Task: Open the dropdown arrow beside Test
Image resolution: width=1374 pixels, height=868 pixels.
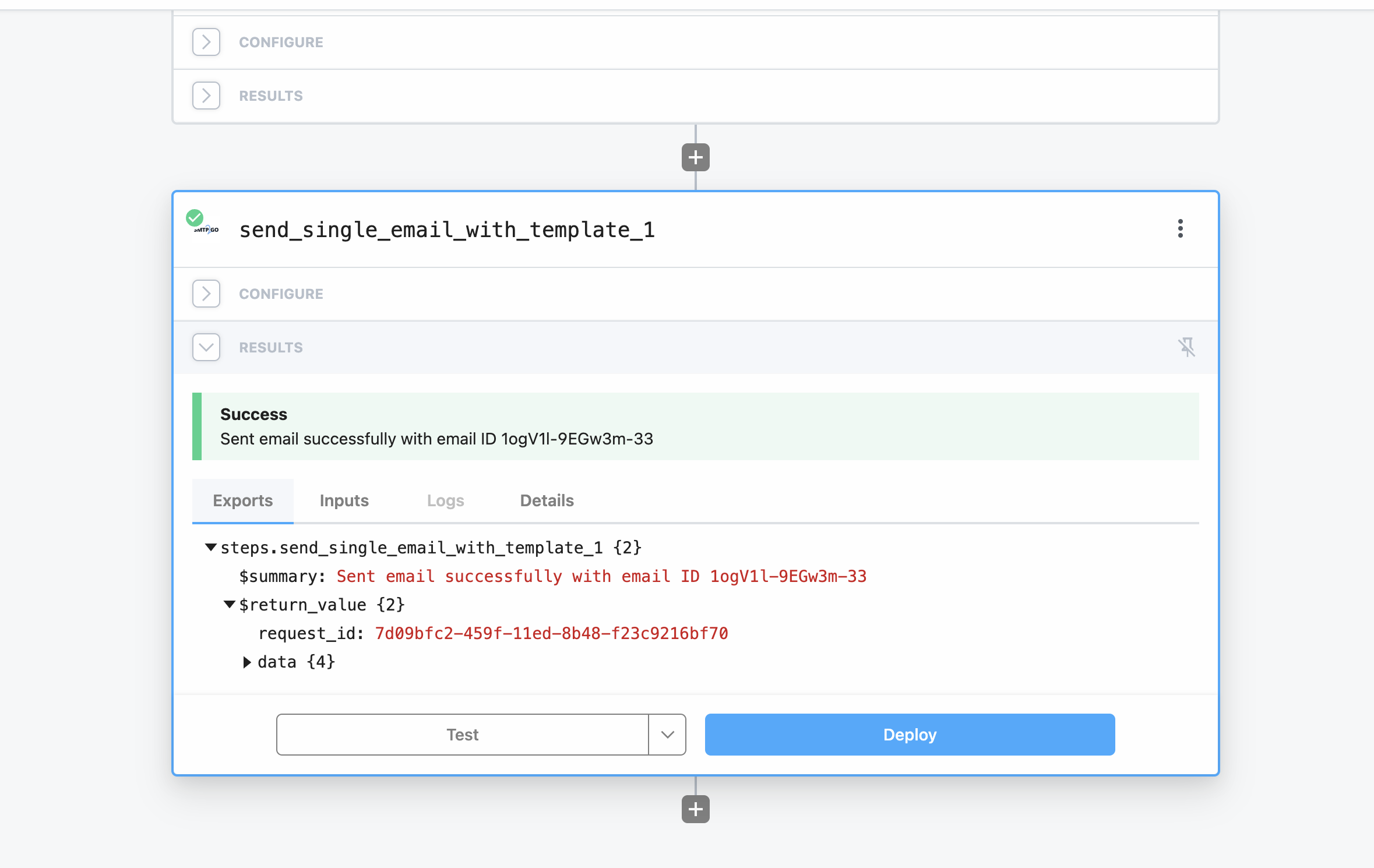Action: 668,735
